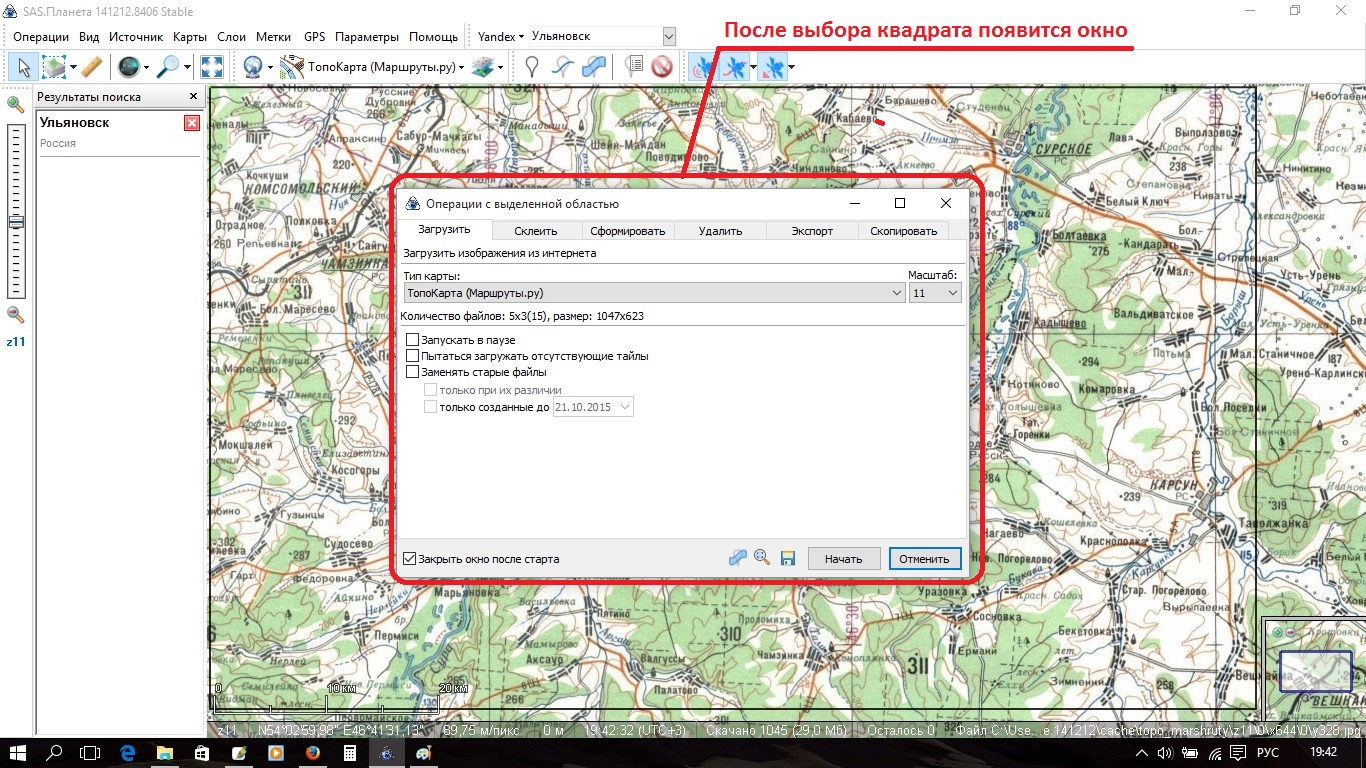Click the save selection icon in dialog

point(787,558)
